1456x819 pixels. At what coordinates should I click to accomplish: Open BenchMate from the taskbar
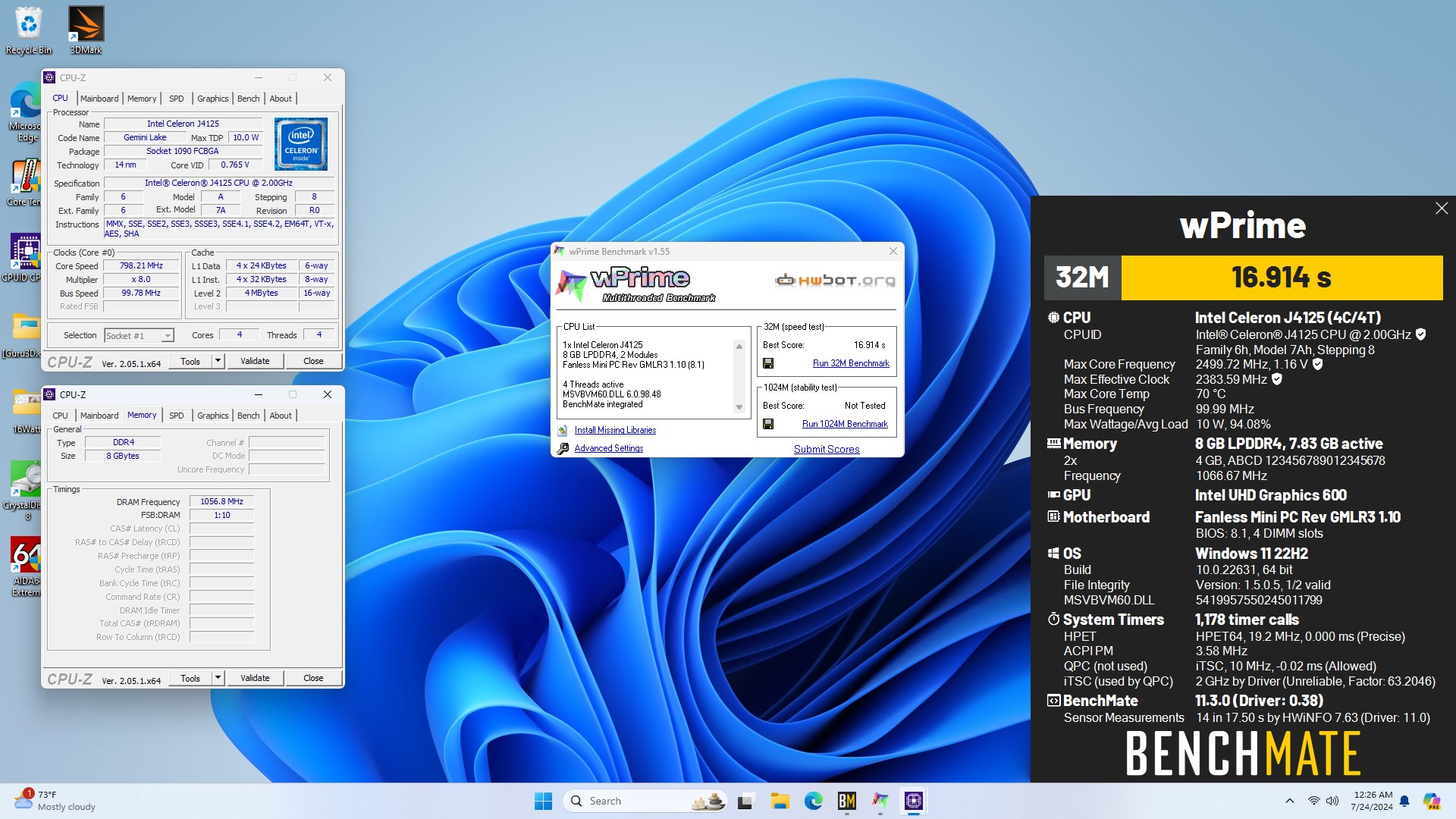click(846, 801)
